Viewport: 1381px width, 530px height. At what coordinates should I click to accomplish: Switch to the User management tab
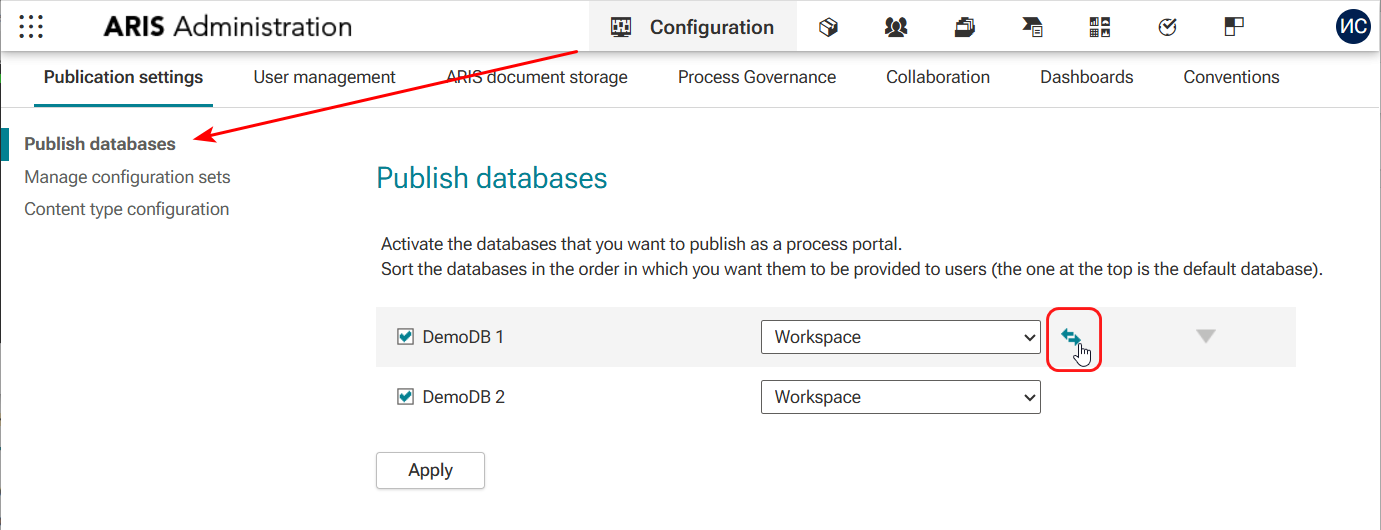click(324, 77)
